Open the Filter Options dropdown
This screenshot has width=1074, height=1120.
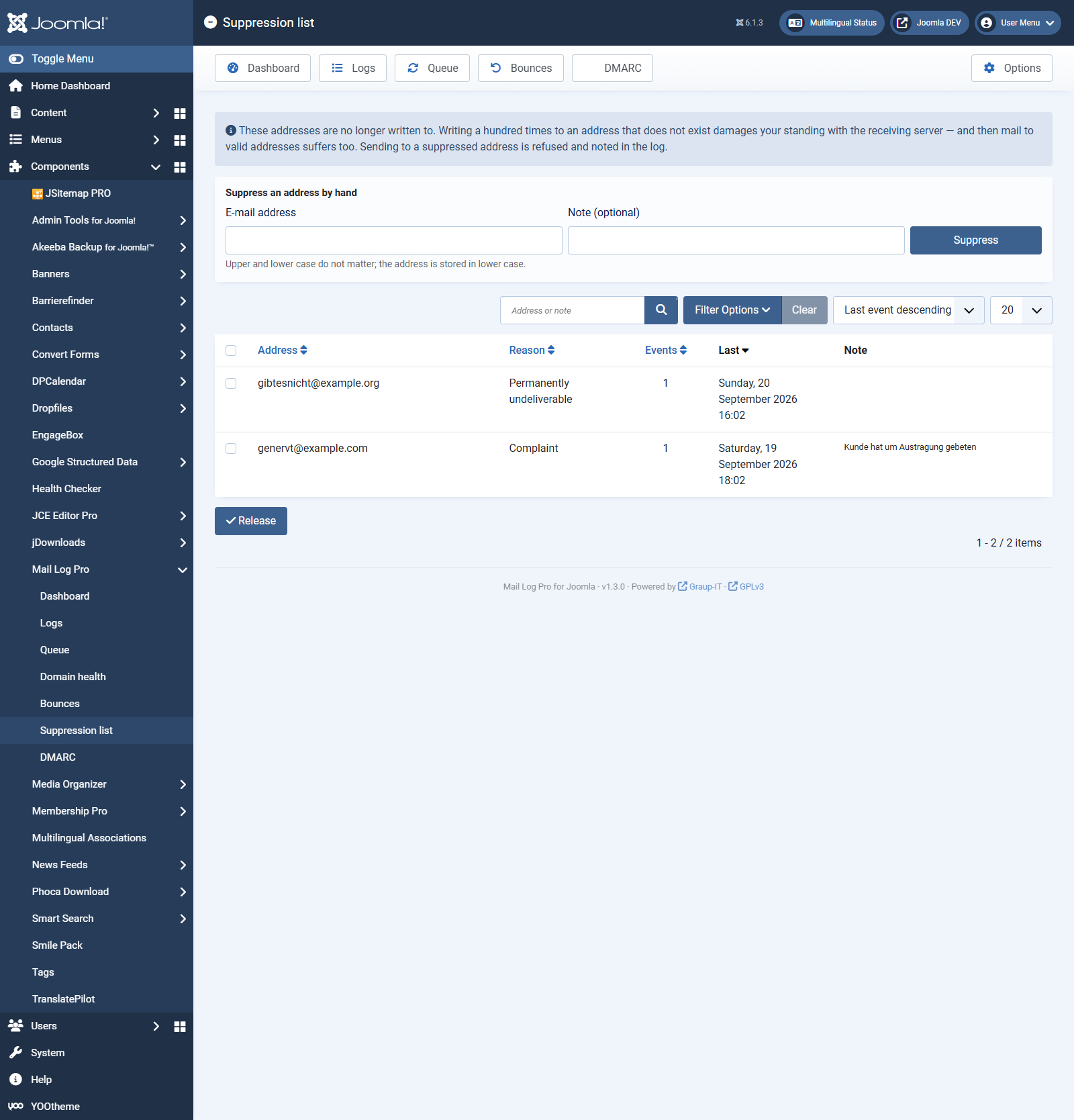[x=732, y=310]
